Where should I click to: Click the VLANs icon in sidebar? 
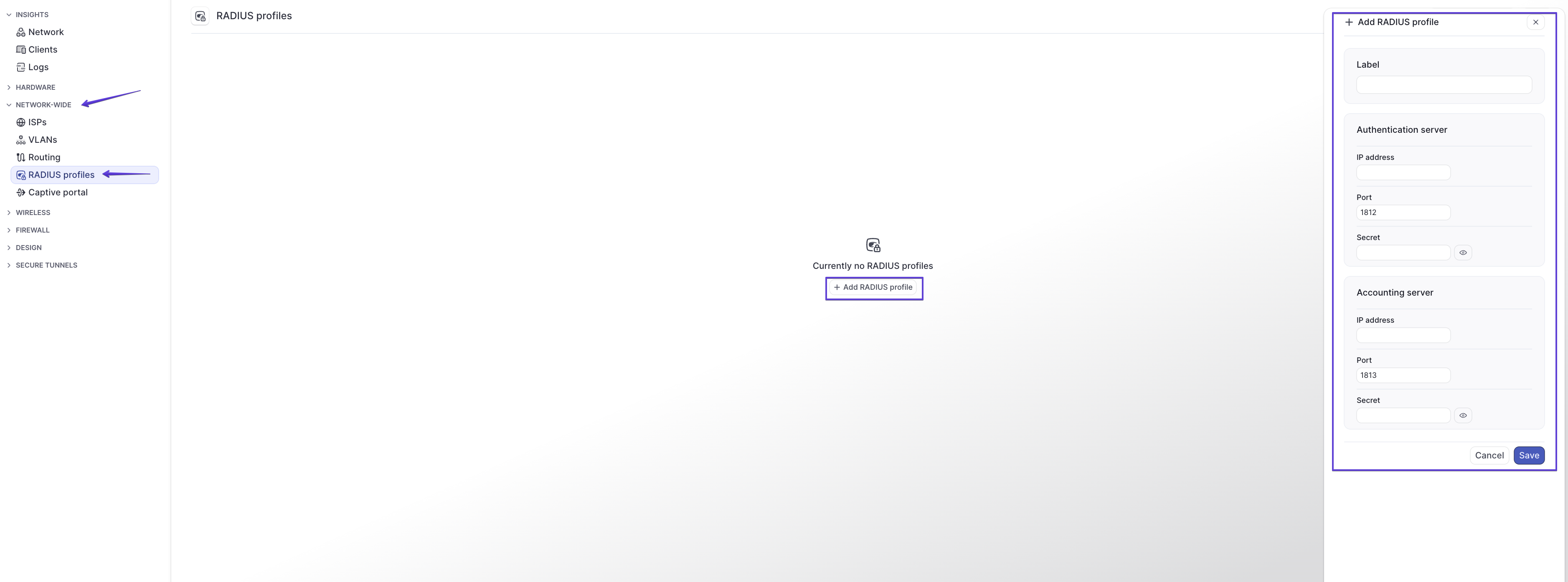click(21, 140)
